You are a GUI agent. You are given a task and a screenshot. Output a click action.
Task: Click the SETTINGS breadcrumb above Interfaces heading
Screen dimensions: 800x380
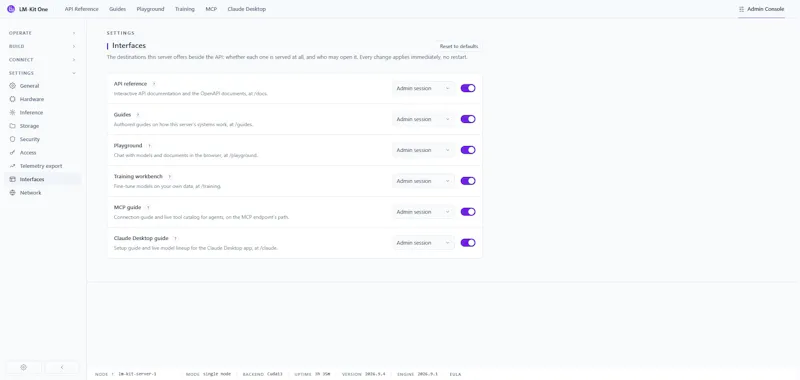point(121,33)
